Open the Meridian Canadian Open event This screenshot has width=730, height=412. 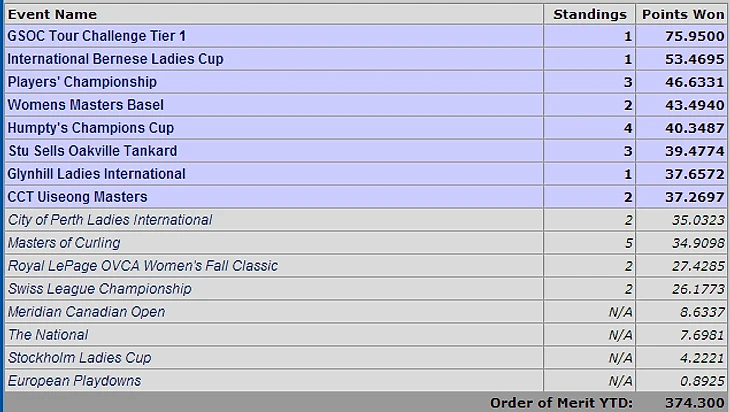tap(87, 312)
